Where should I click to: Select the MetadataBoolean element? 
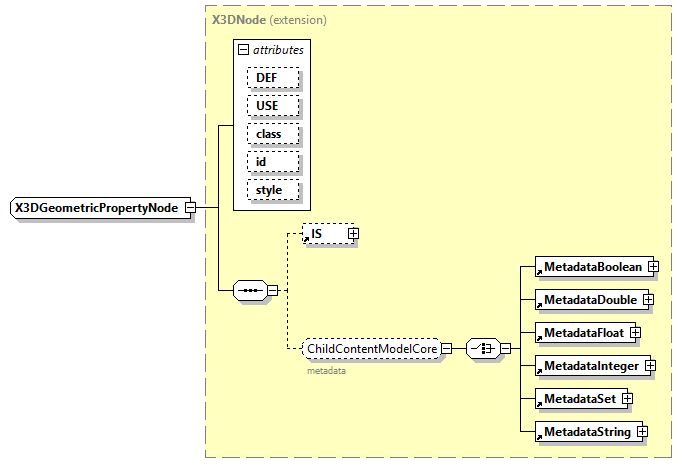[x=592, y=267]
